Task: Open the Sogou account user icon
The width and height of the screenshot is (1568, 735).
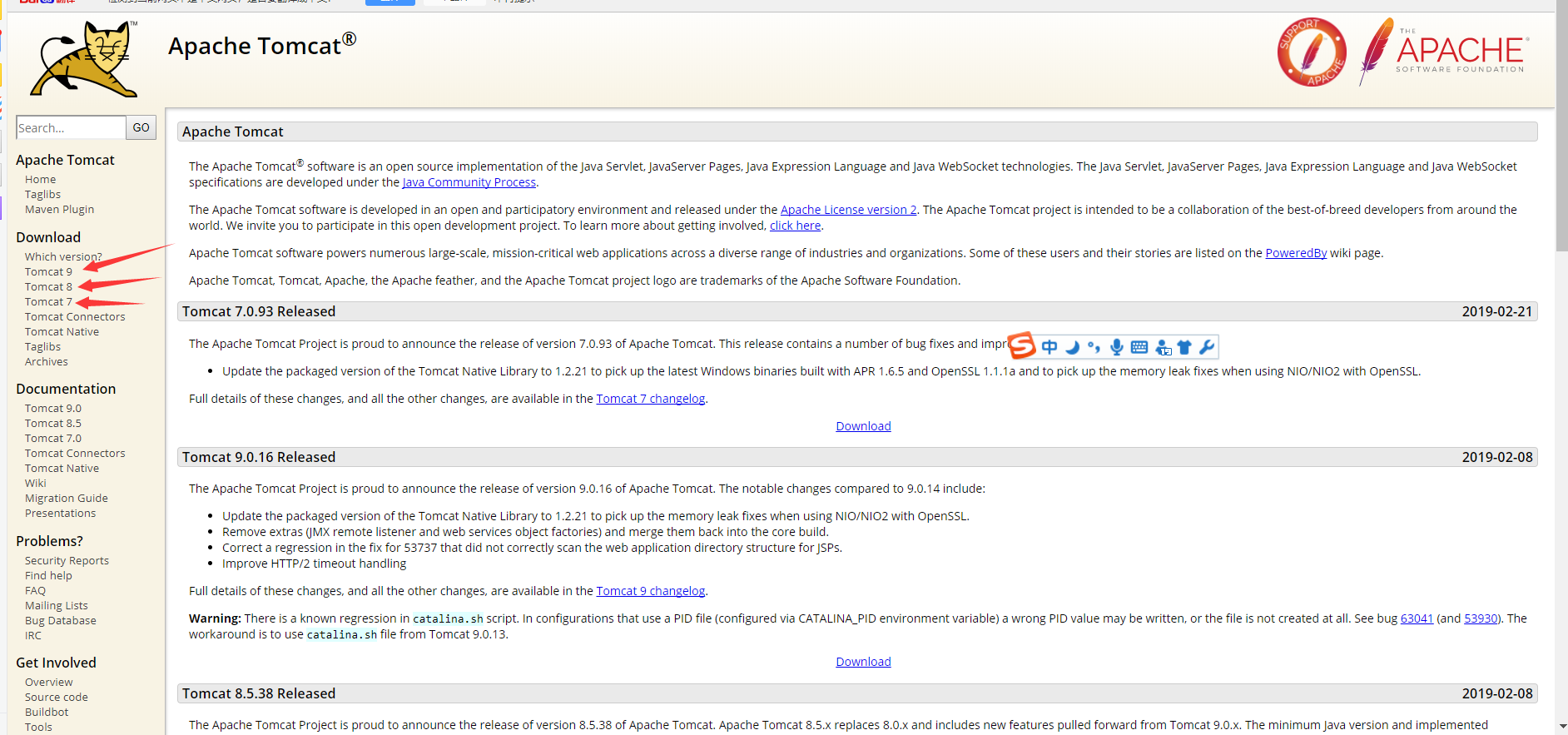Action: [x=1163, y=347]
